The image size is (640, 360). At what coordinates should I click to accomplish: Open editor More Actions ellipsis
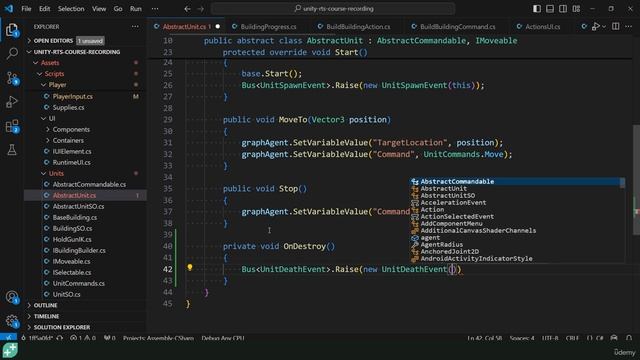[628, 27]
